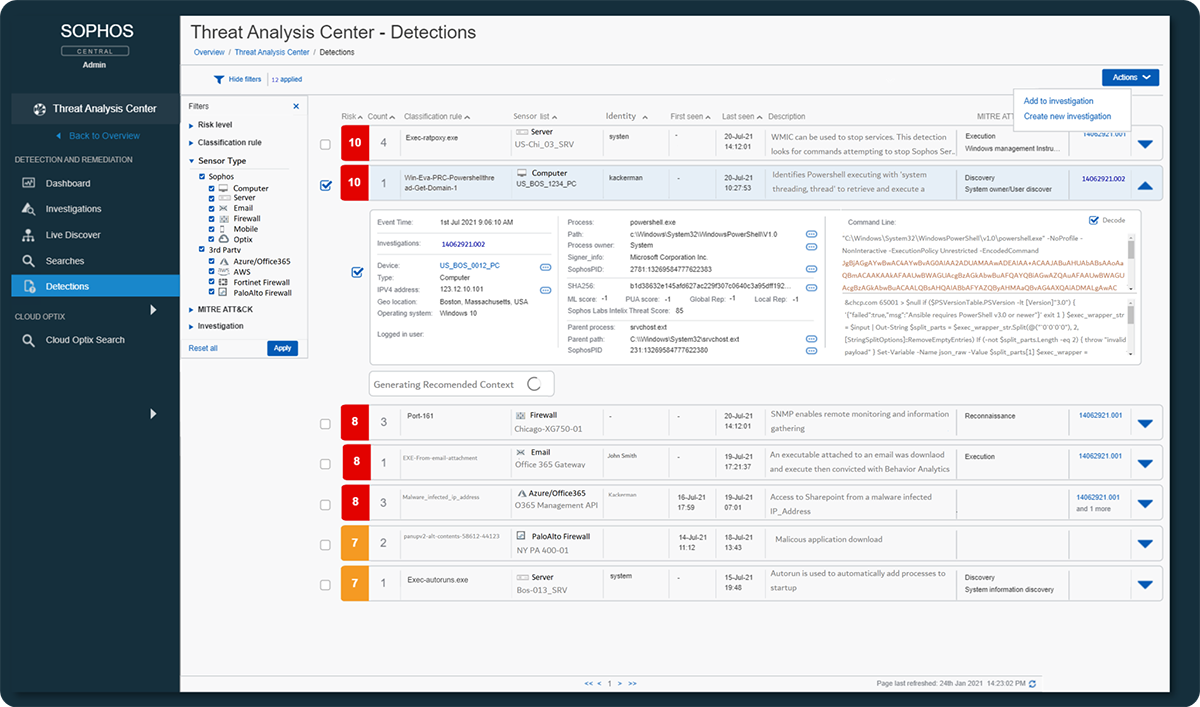1200x707 pixels.
Task: Click the Searches magnifier icon
Action: point(28,261)
